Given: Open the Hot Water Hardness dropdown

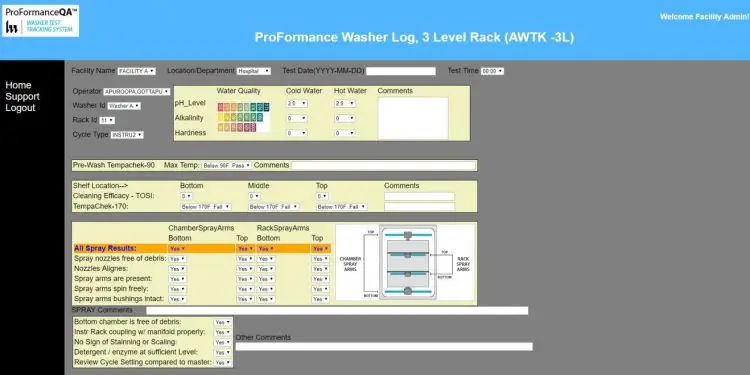Looking at the screenshot, I should (x=345, y=133).
